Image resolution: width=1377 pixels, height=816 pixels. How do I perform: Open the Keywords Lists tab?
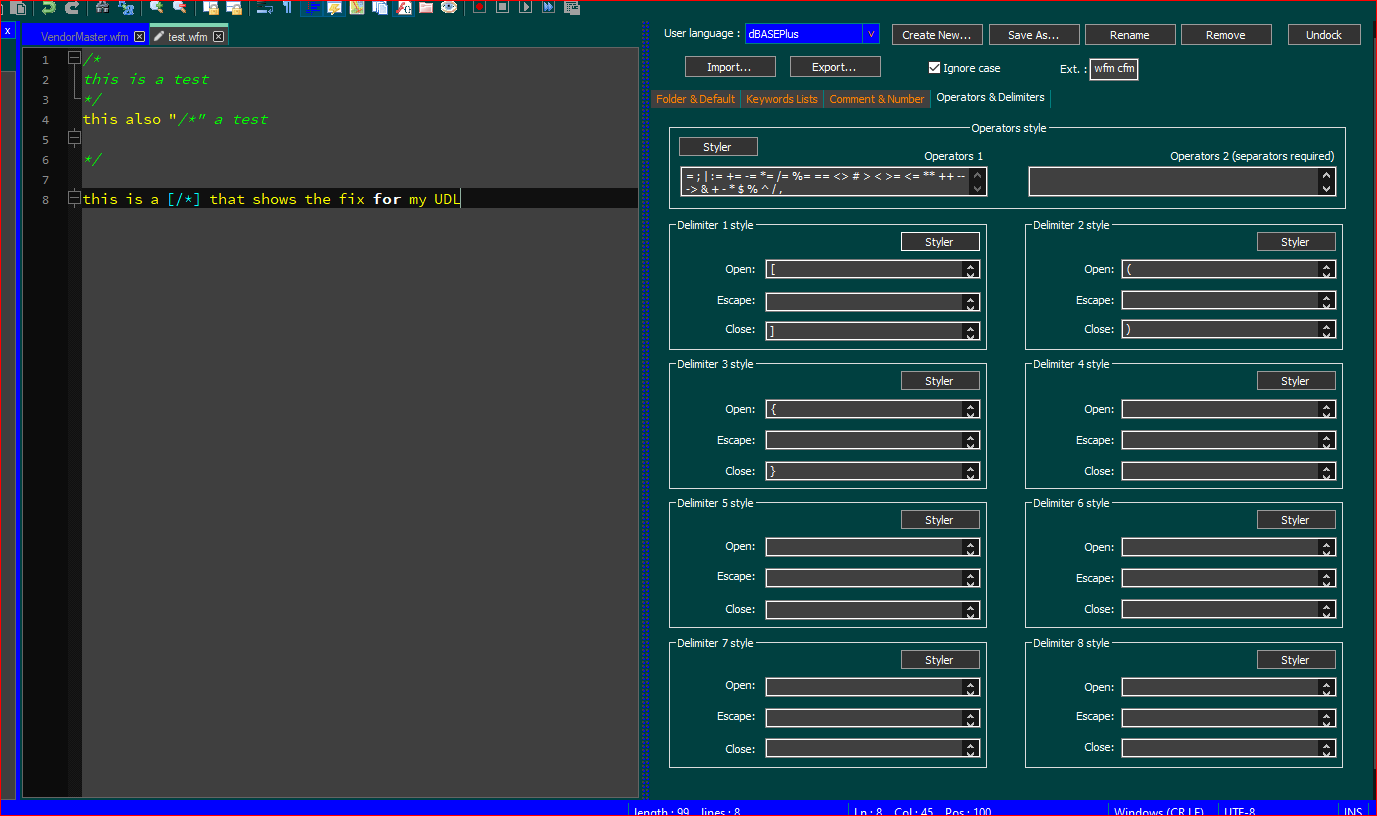pos(781,99)
